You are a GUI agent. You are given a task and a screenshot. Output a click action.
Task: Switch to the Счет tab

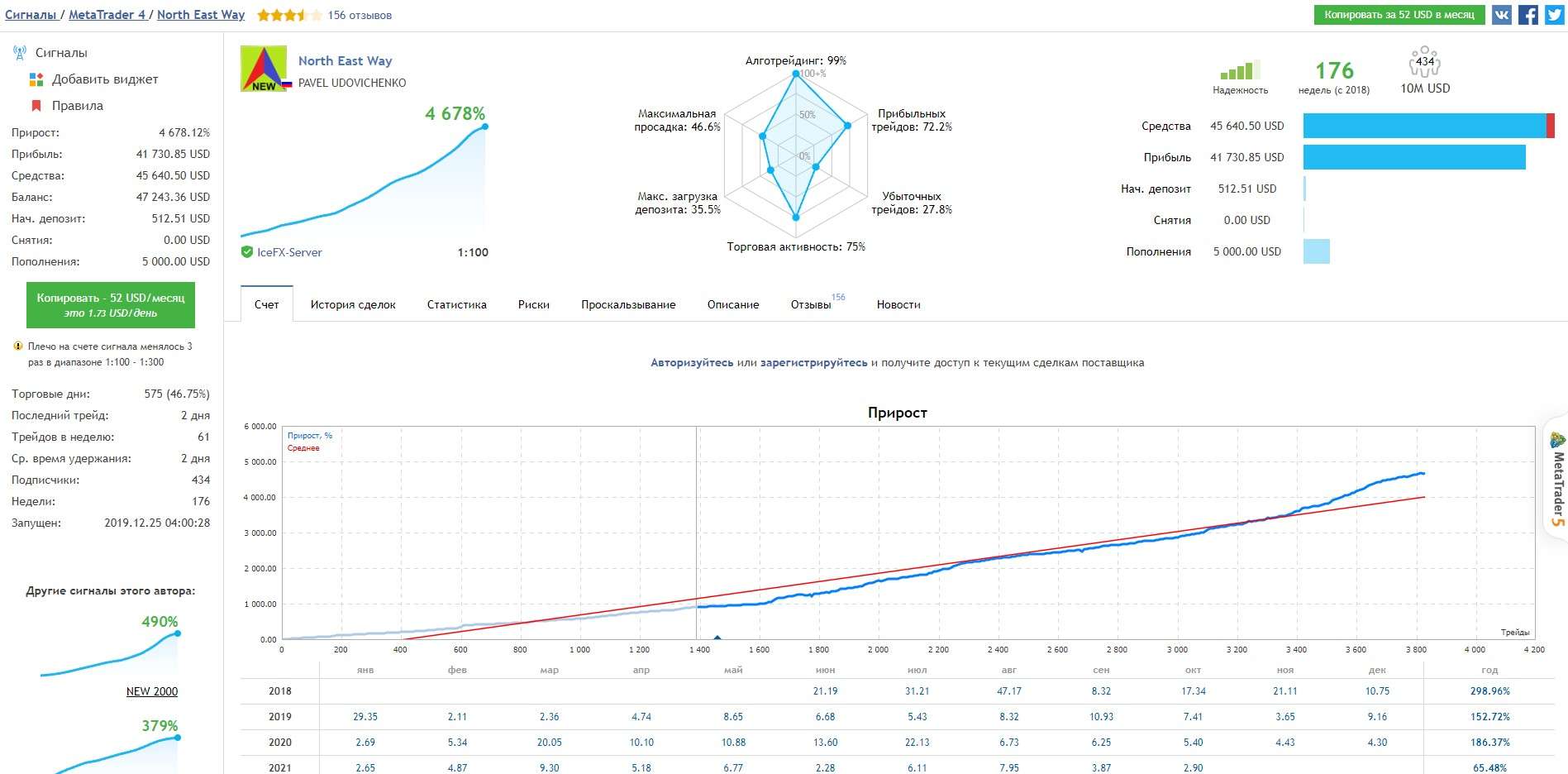[266, 304]
